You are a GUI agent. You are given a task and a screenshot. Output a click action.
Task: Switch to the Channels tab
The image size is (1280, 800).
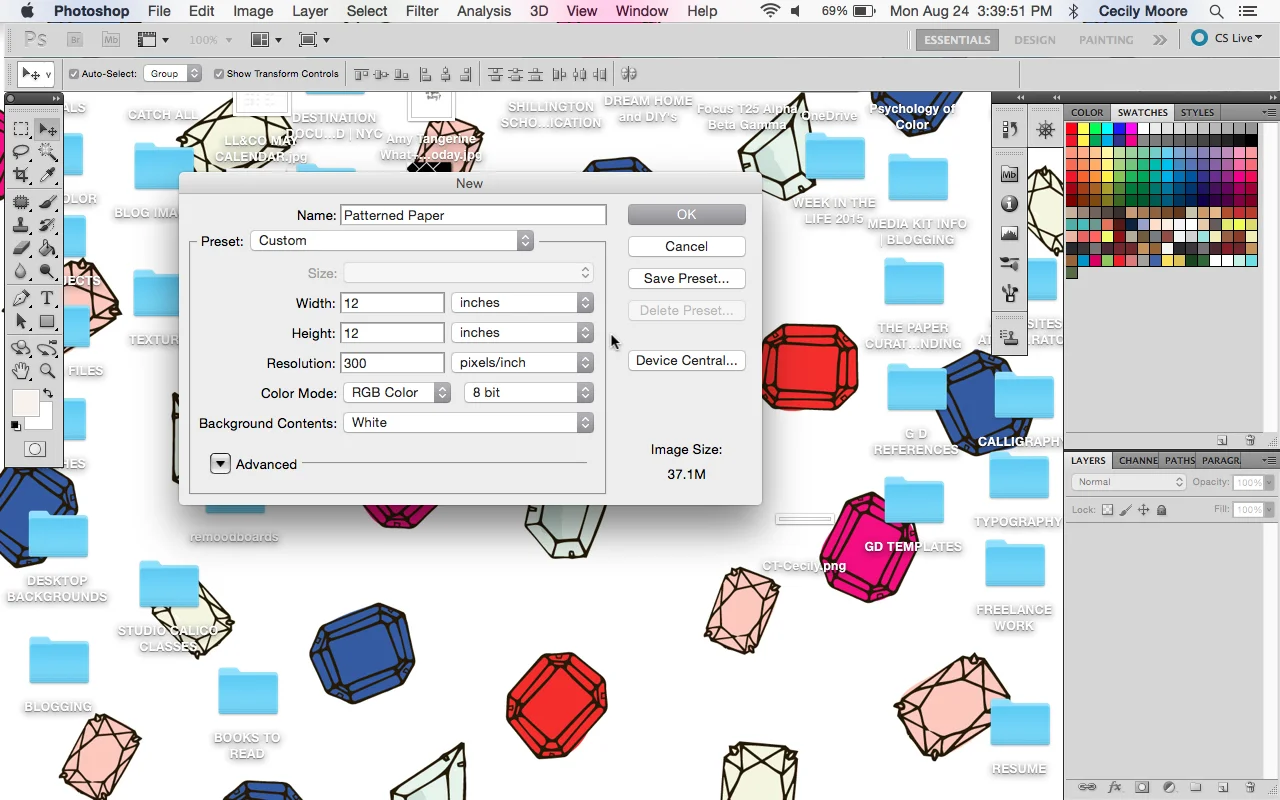point(1137,461)
